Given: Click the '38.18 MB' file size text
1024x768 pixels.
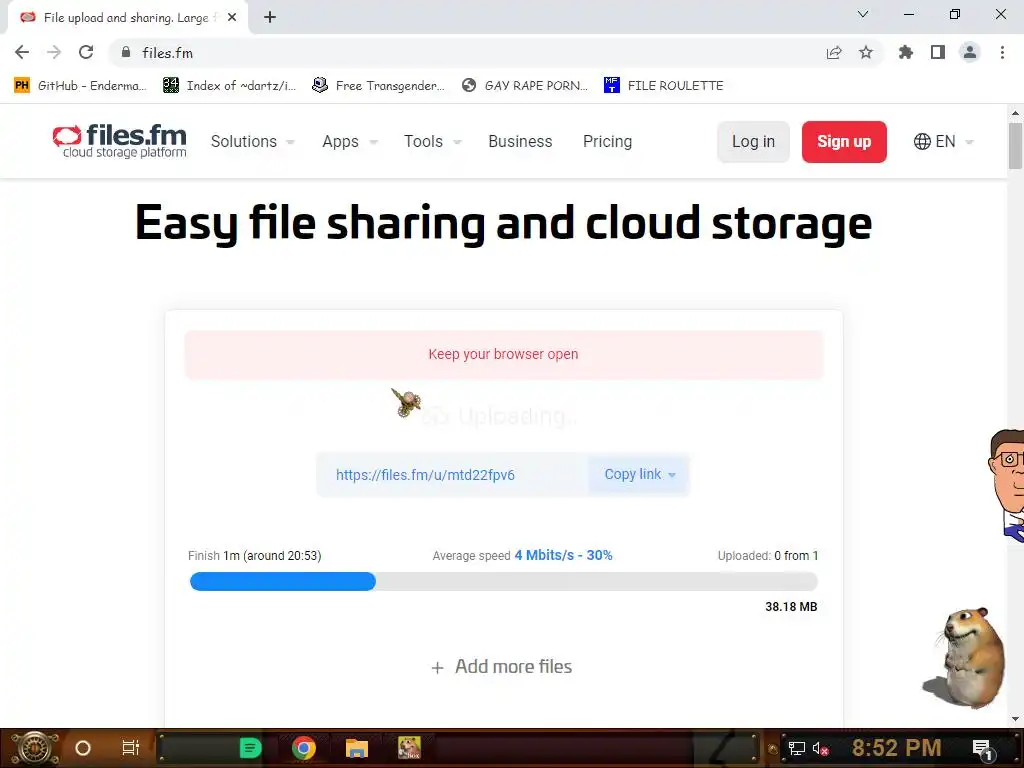Looking at the screenshot, I should 791,607.
